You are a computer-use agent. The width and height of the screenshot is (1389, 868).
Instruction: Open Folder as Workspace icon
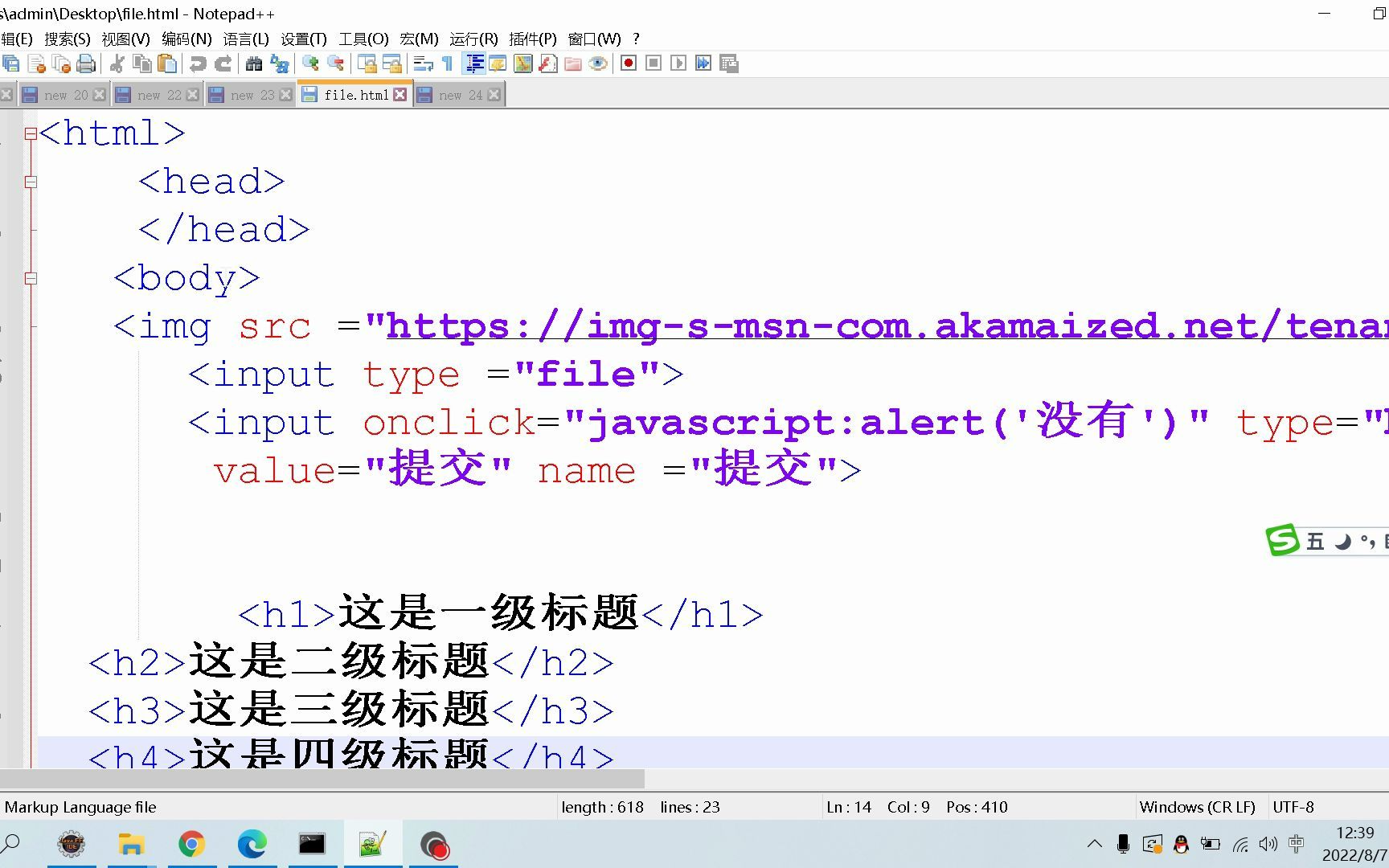click(573, 63)
